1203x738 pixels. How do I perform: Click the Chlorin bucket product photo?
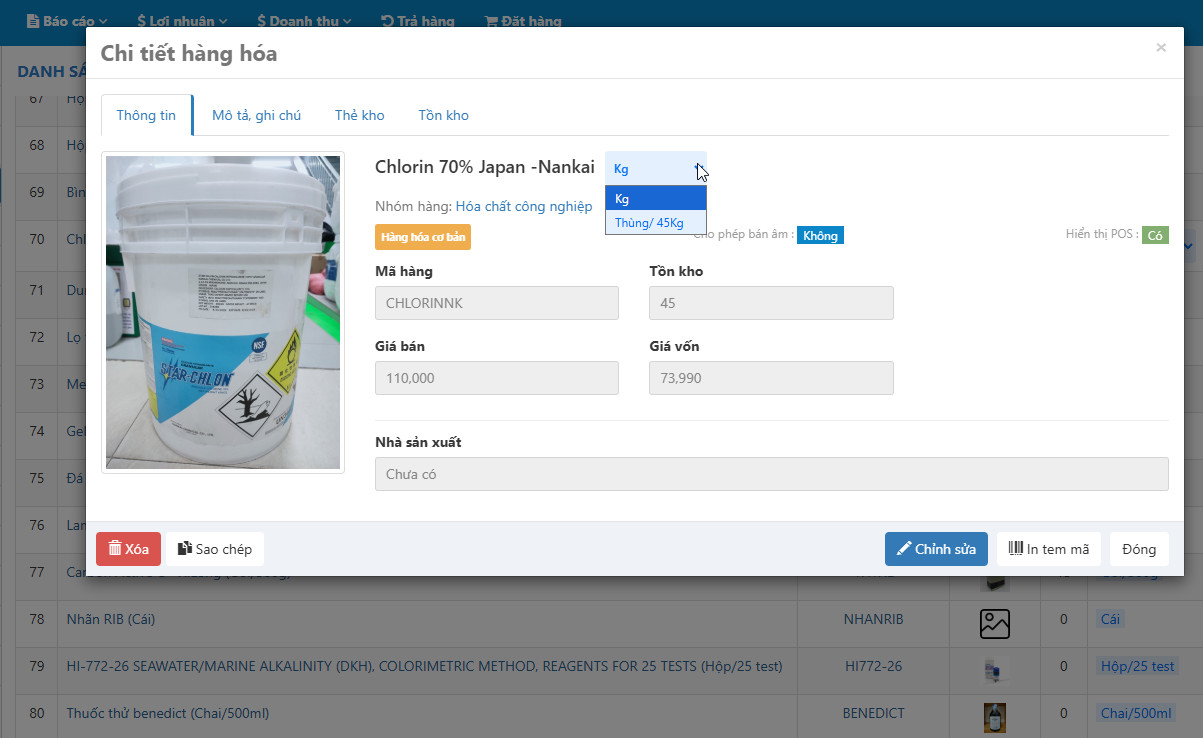tap(223, 312)
